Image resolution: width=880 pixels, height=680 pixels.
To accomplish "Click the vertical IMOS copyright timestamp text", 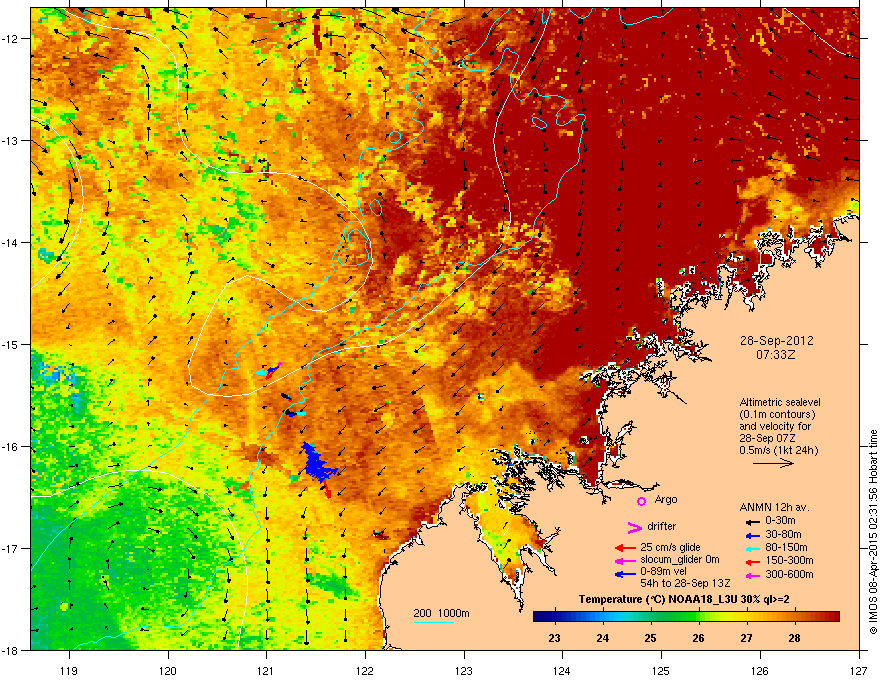I will pyautogui.click(x=873, y=532).
